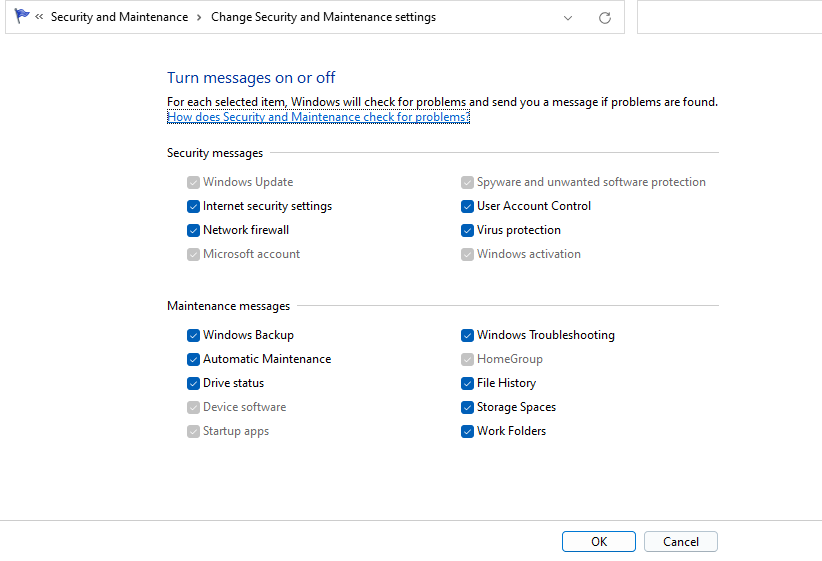Viewport: 822px width, 561px height.
Task: Click in the search box
Action: pos(728,18)
